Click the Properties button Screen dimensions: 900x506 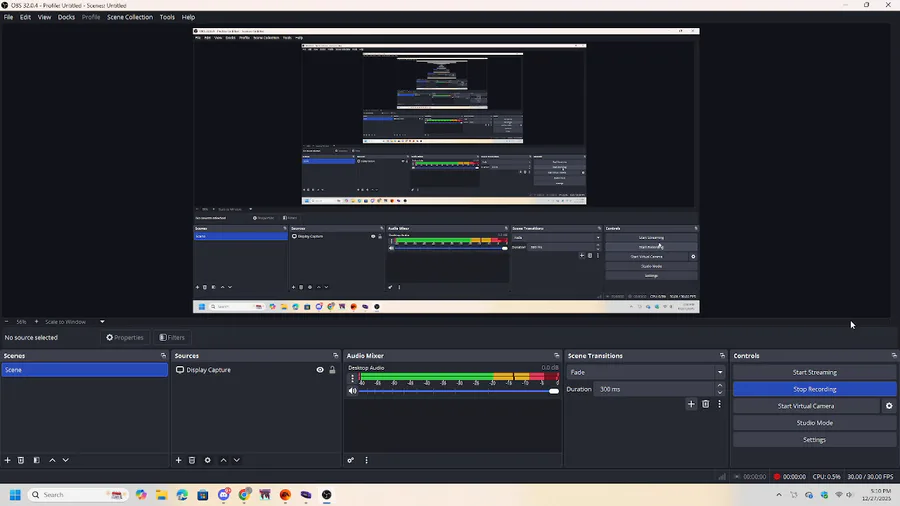point(125,337)
